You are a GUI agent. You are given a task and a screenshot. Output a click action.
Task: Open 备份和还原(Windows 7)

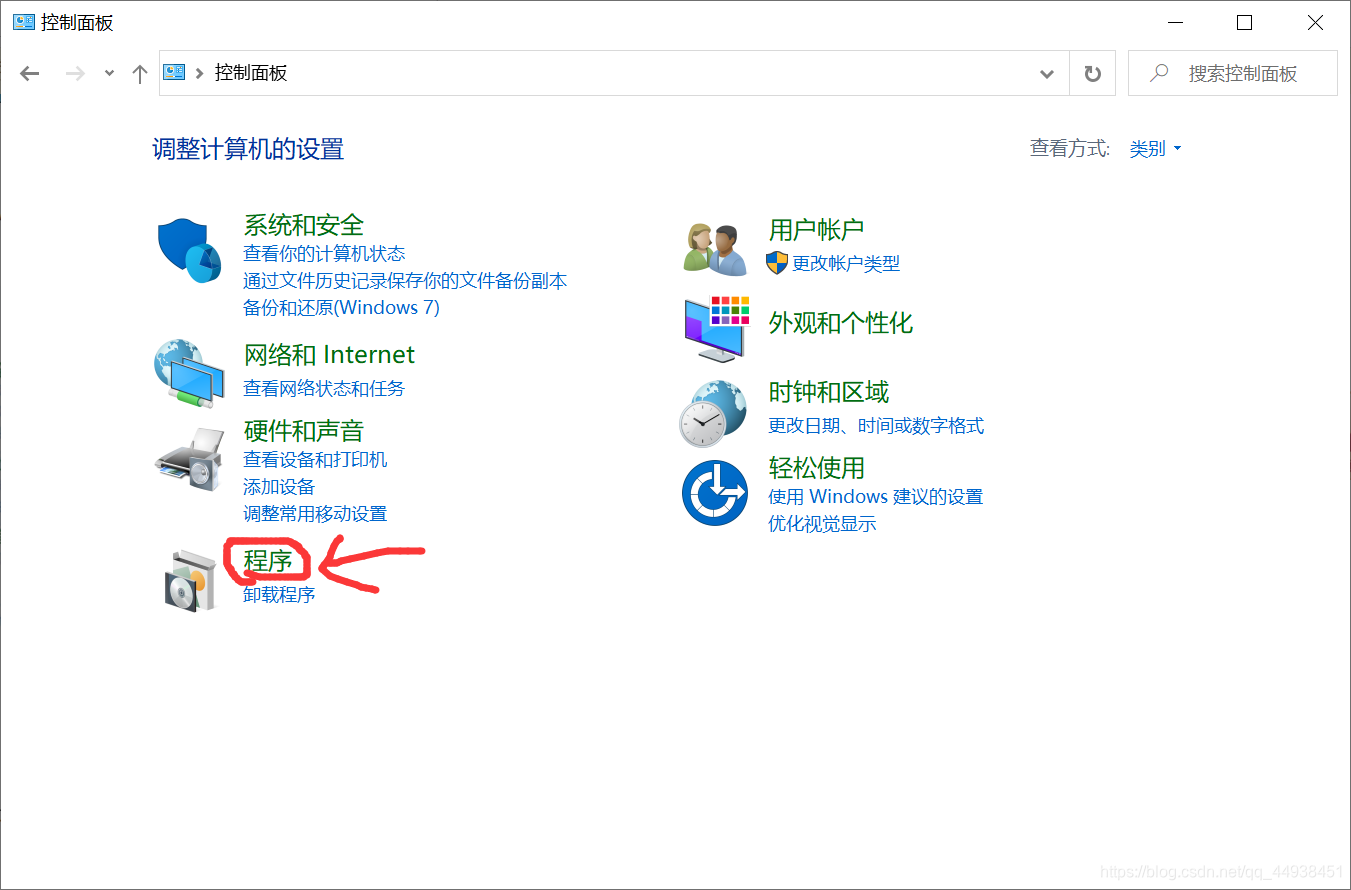tap(341, 308)
